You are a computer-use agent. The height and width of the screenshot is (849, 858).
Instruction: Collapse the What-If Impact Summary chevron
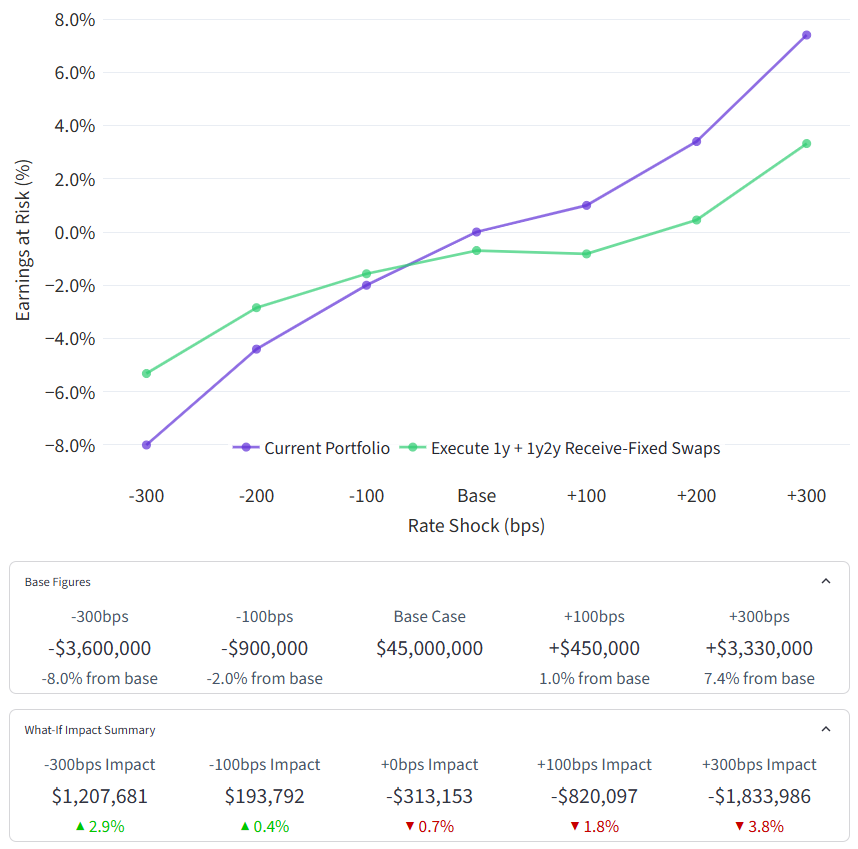[825, 730]
